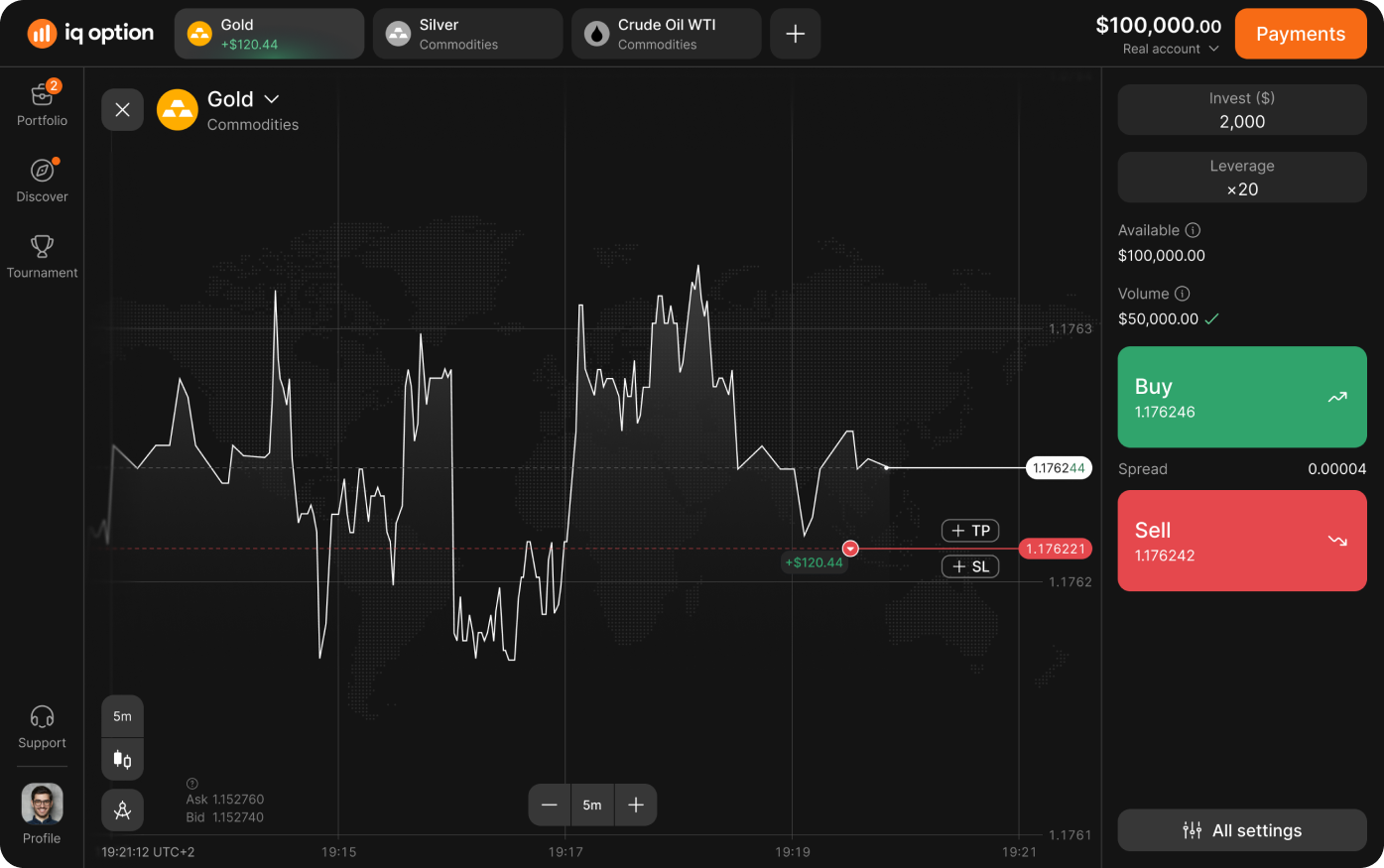Click the settings sliders icon in All settings
Viewport: 1384px width, 868px height.
[x=1193, y=830]
